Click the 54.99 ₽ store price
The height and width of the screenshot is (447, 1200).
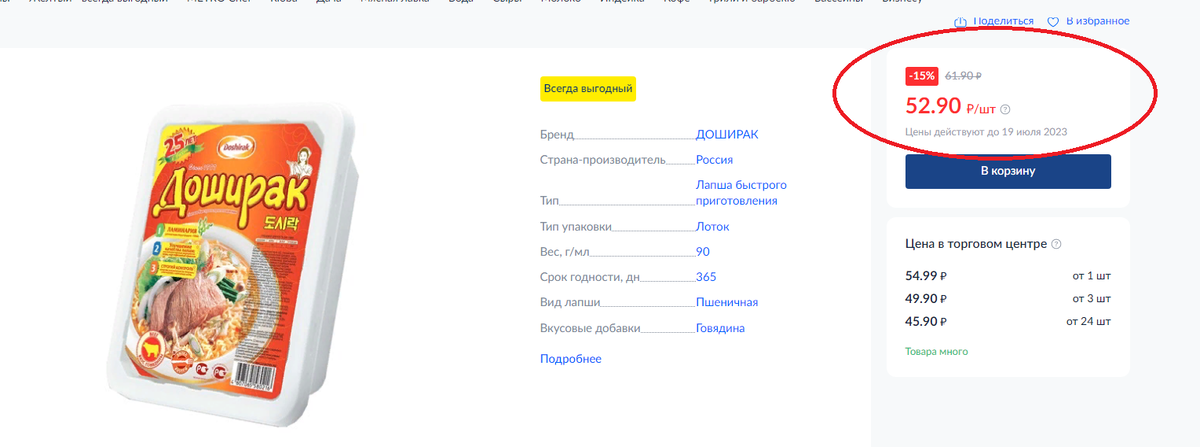click(x=926, y=275)
